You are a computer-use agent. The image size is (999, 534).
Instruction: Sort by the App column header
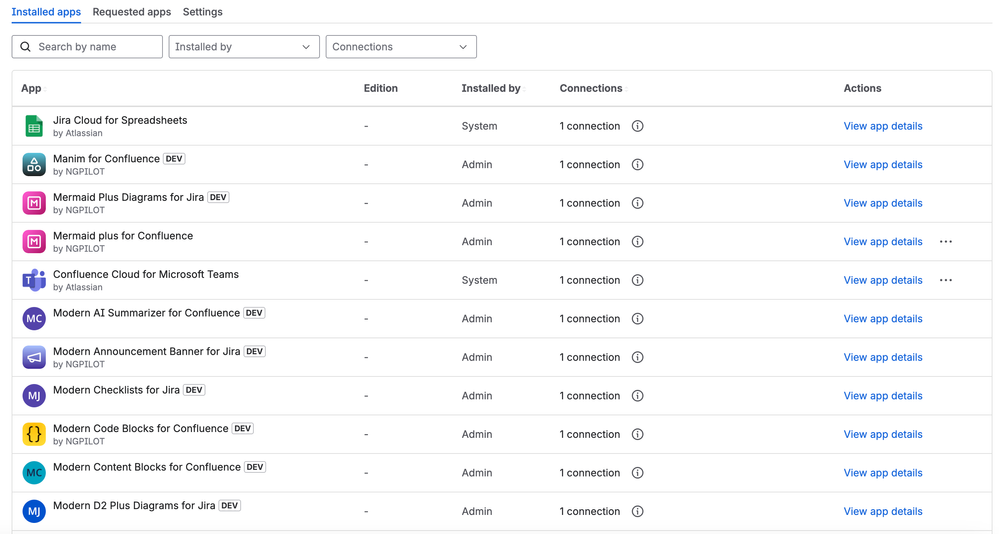click(x=32, y=89)
